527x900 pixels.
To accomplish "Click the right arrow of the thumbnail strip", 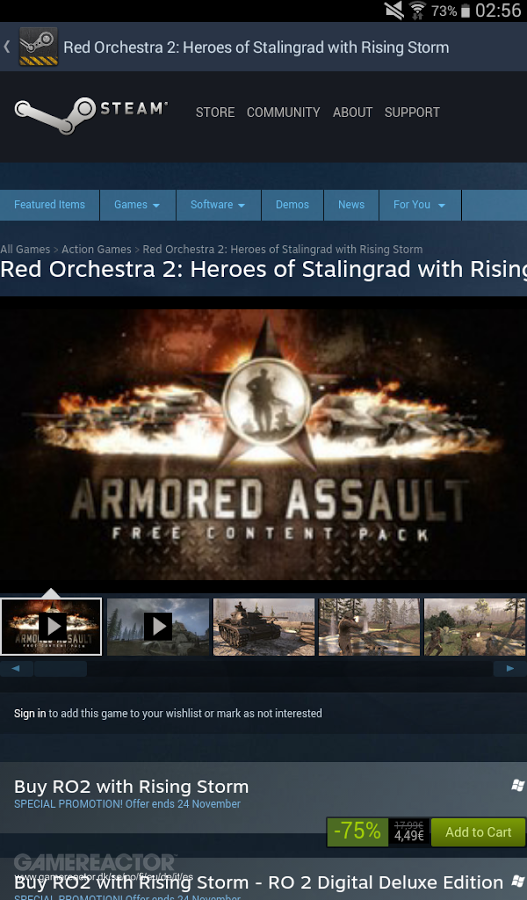I will (x=510, y=669).
